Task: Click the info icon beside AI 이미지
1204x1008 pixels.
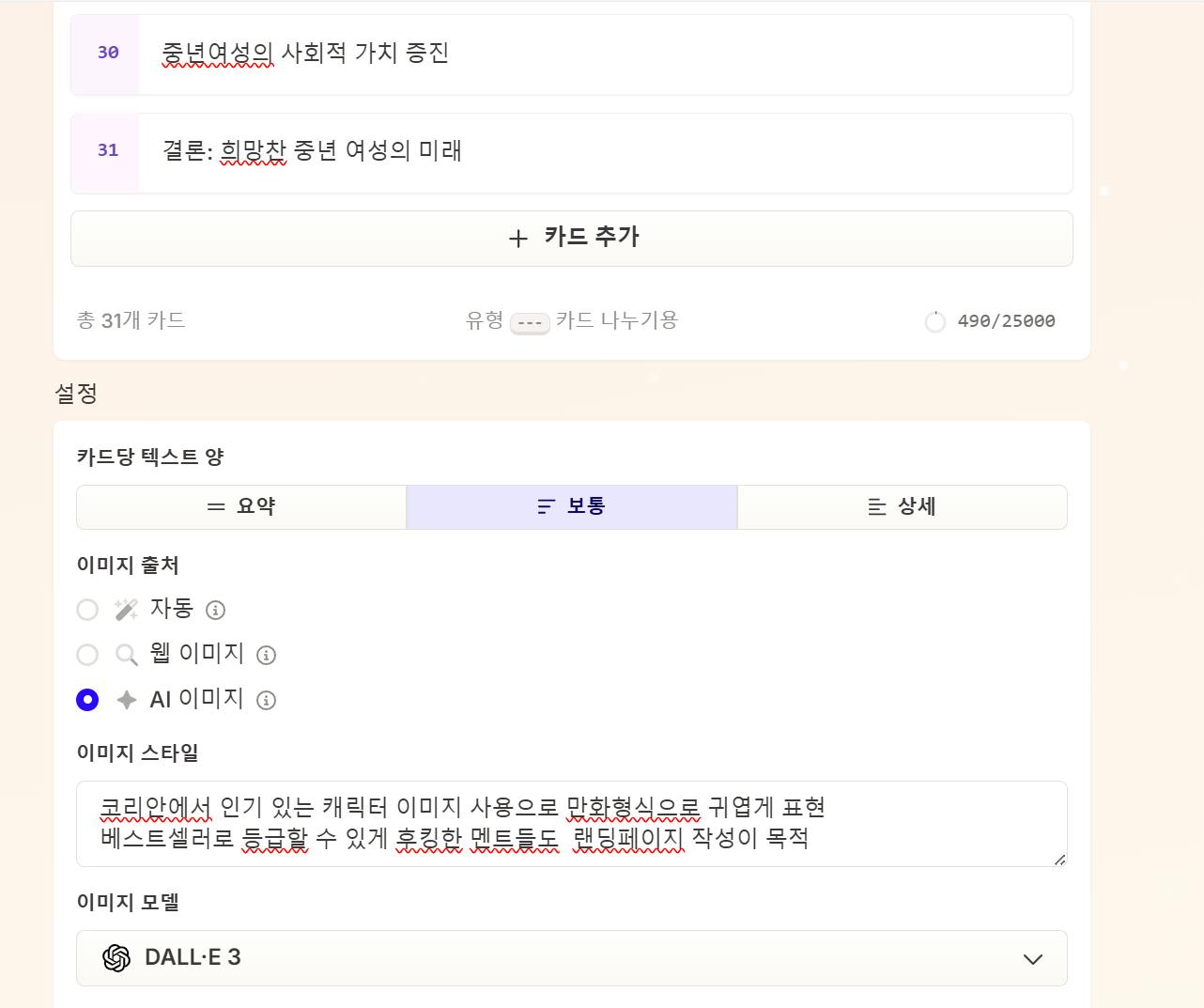Action: 267,701
